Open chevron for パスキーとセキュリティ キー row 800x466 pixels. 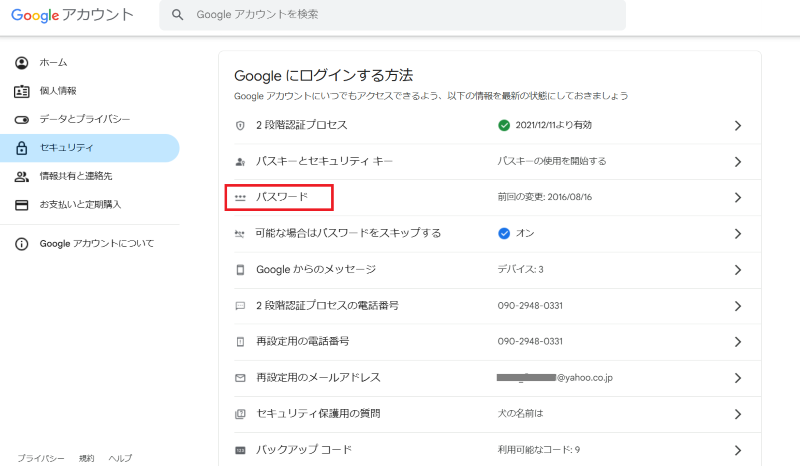click(738, 162)
